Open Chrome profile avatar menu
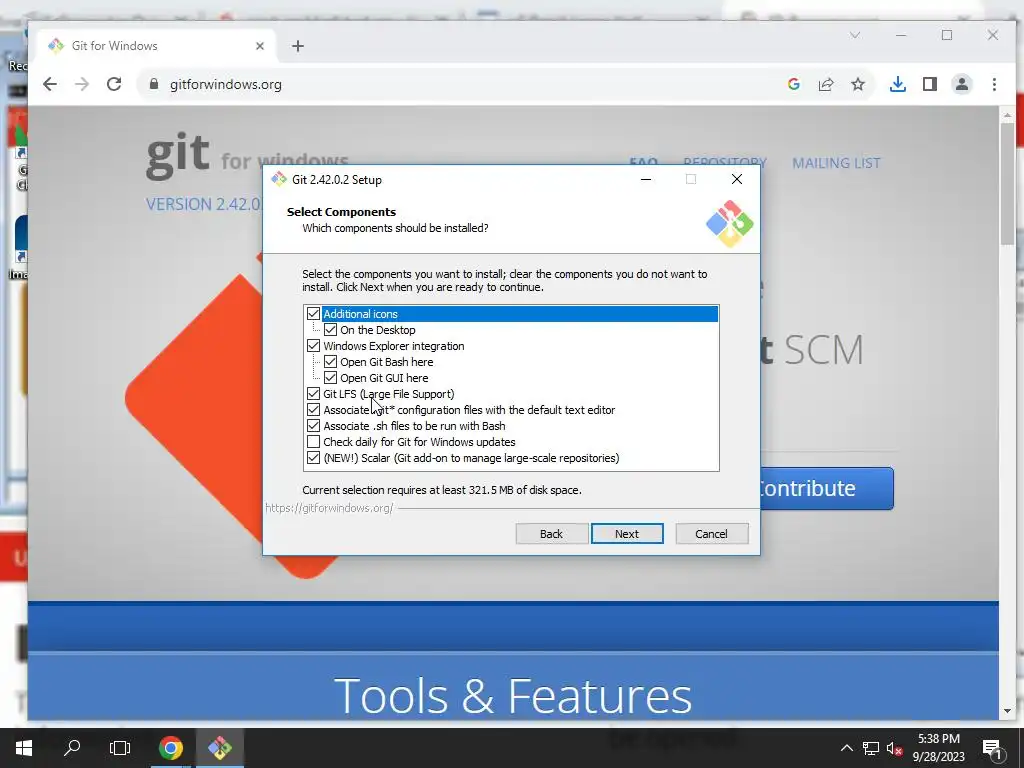Screen dimensions: 1024x768 (x=961, y=84)
